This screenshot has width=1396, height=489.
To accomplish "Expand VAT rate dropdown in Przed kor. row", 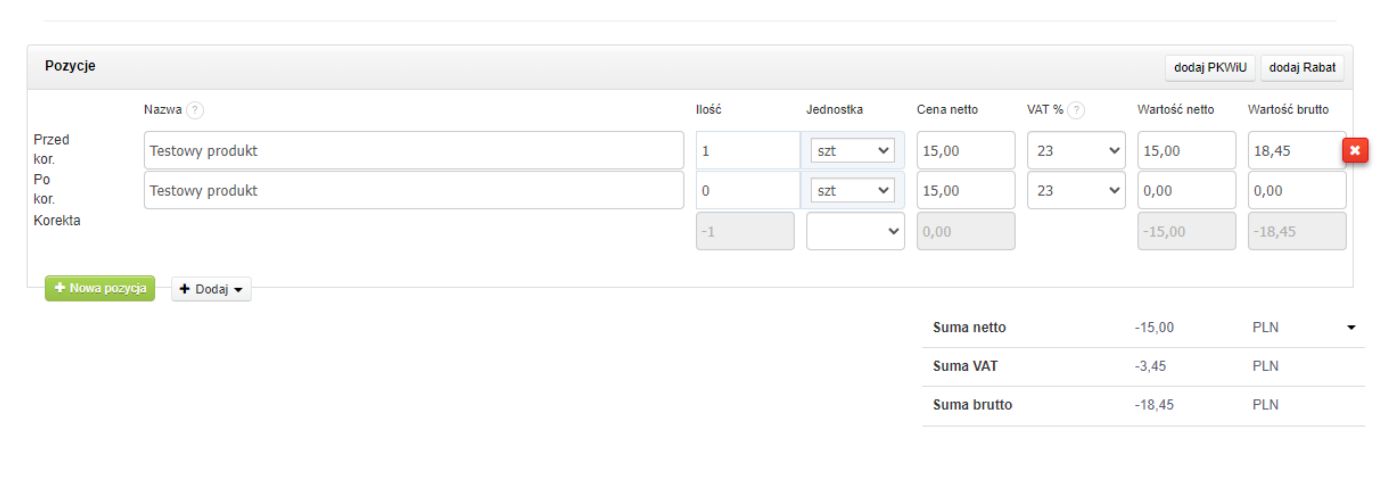I will point(1076,150).
